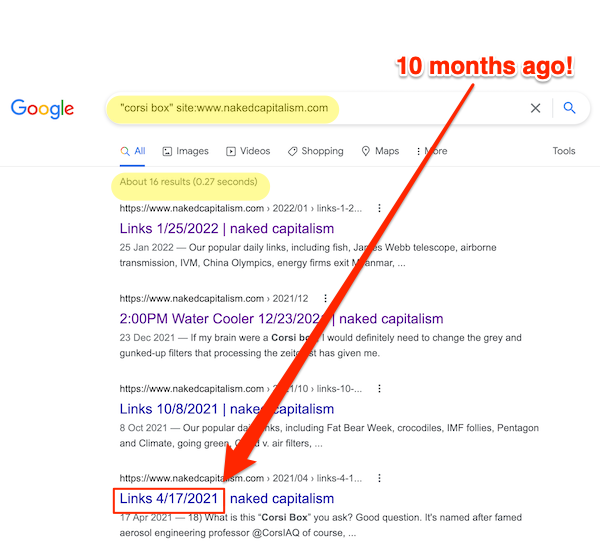Expand the More search categories menu
This screenshot has width=600, height=548.
click(432, 151)
